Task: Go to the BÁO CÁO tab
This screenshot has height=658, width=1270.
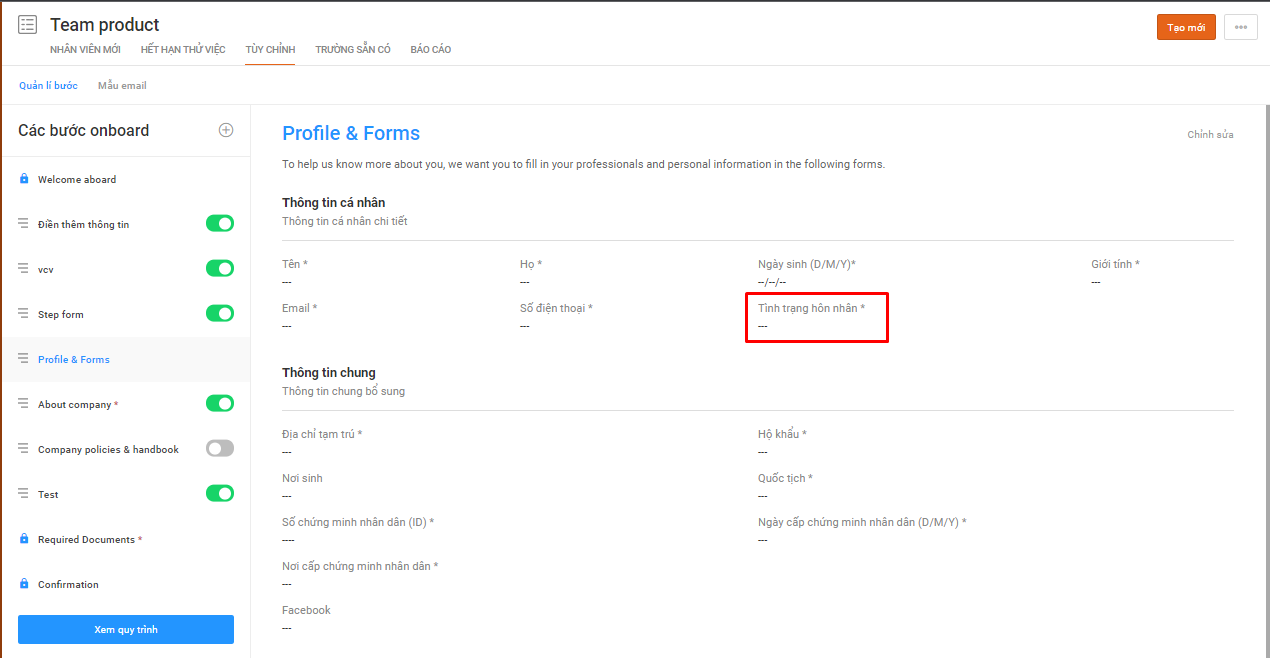Action: (x=431, y=50)
